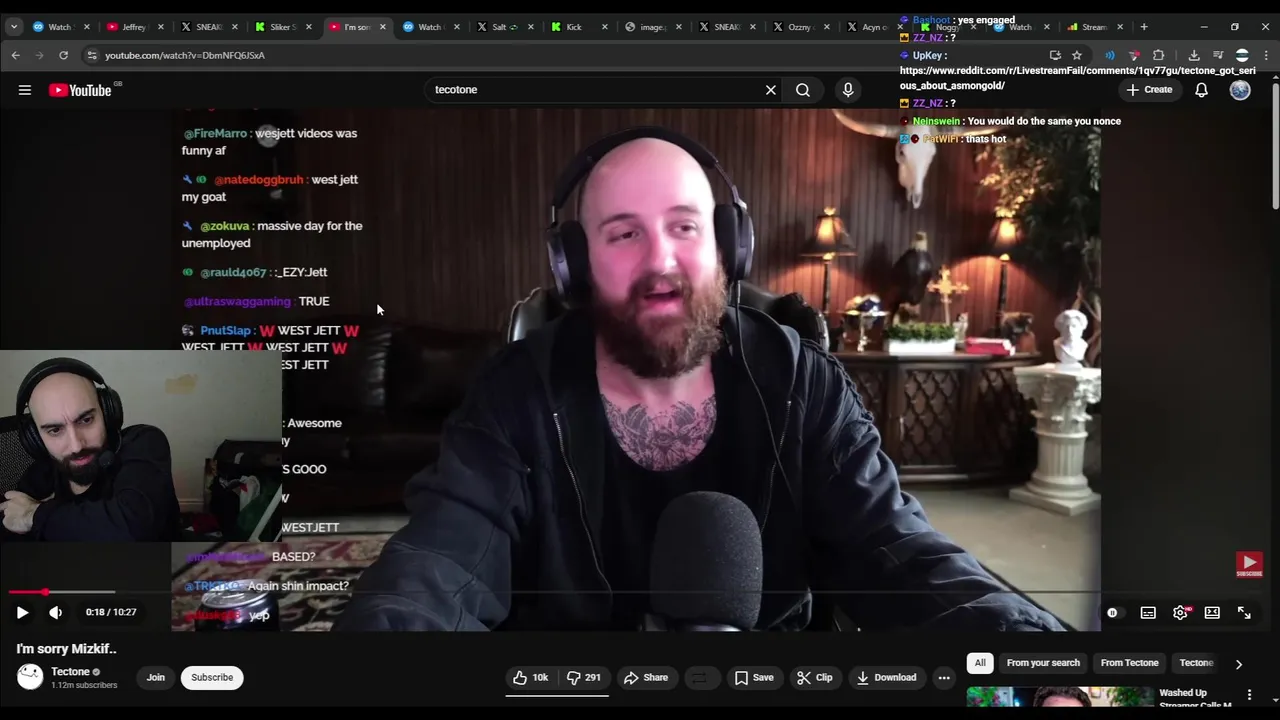Screen dimensions: 1280x720
Task: Dislike the video showing 291
Action: (x=584, y=678)
